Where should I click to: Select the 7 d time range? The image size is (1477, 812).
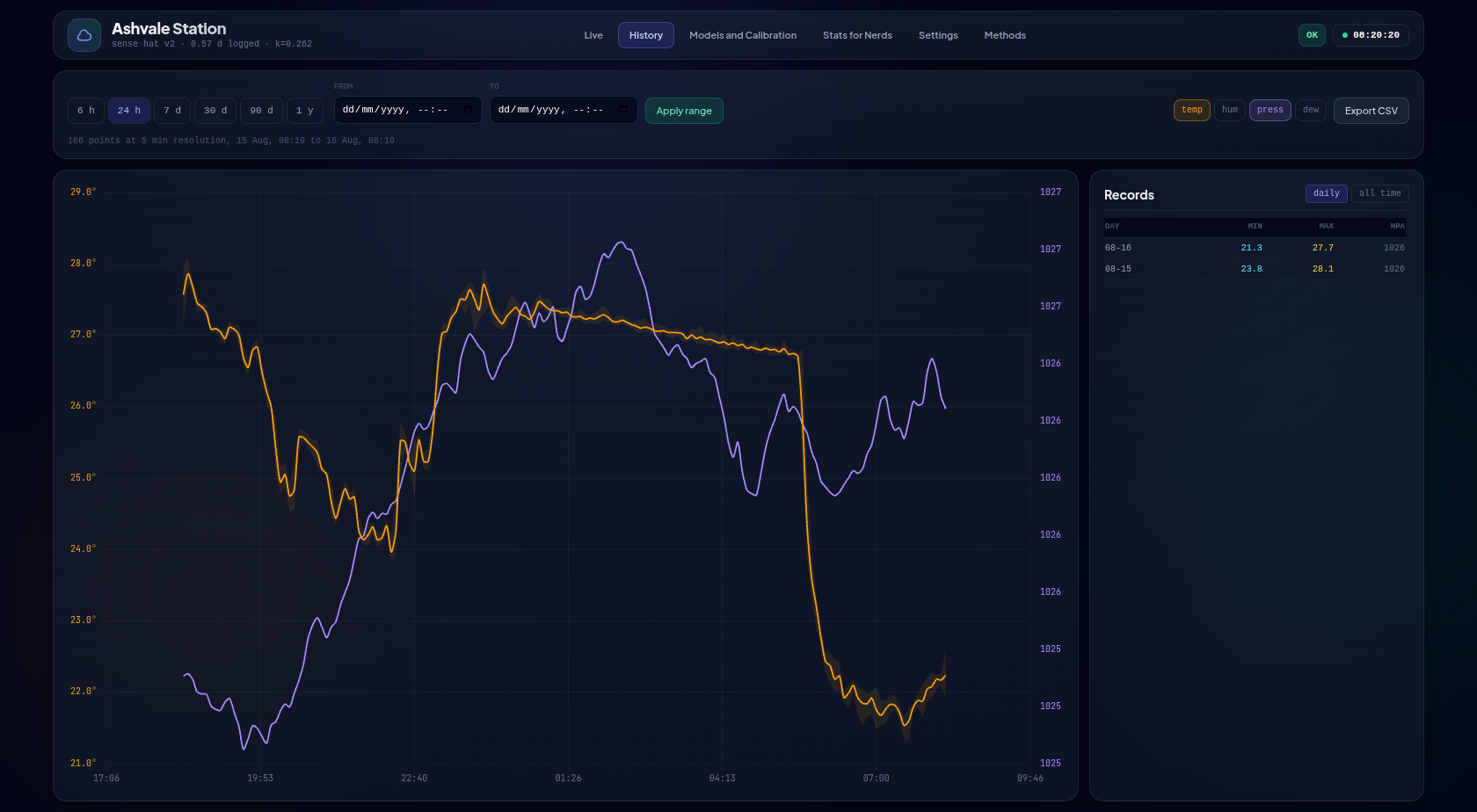(172, 111)
